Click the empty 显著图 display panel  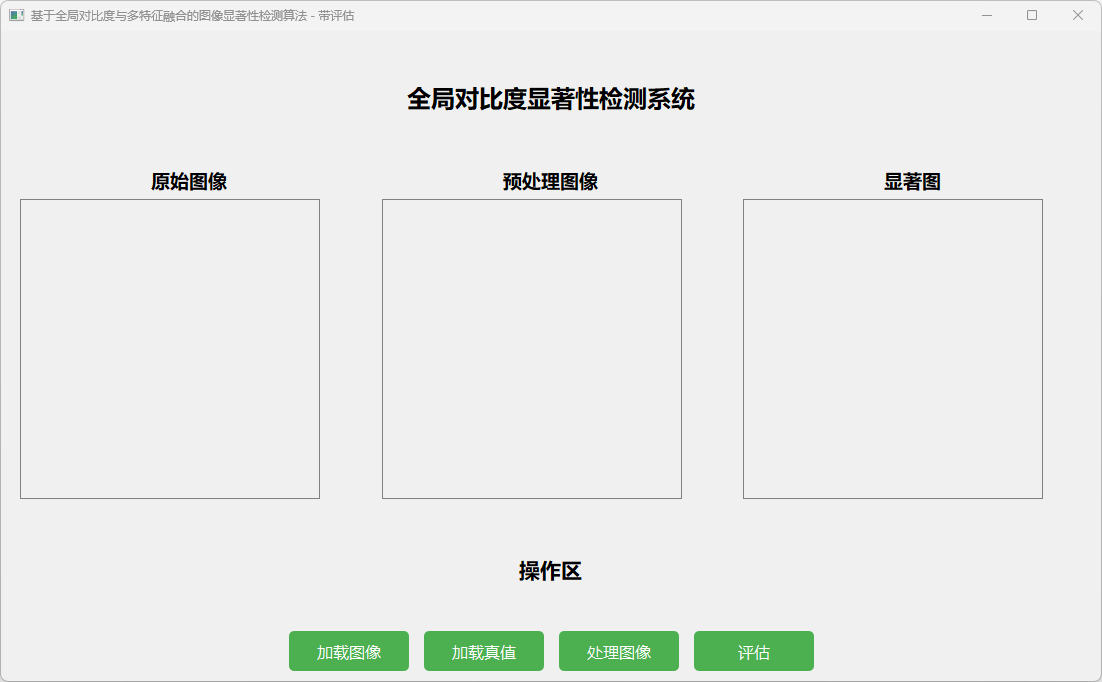pos(893,349)
